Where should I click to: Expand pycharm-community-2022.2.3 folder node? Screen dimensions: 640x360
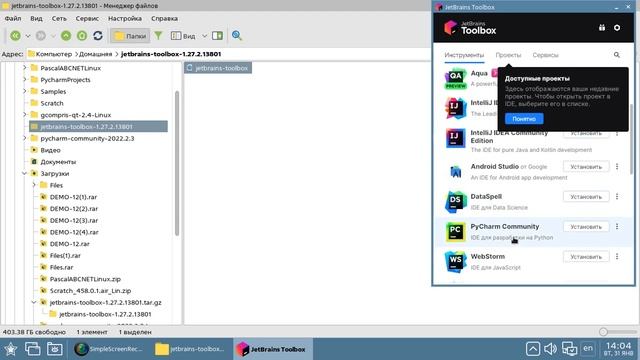tap(24, 138)
